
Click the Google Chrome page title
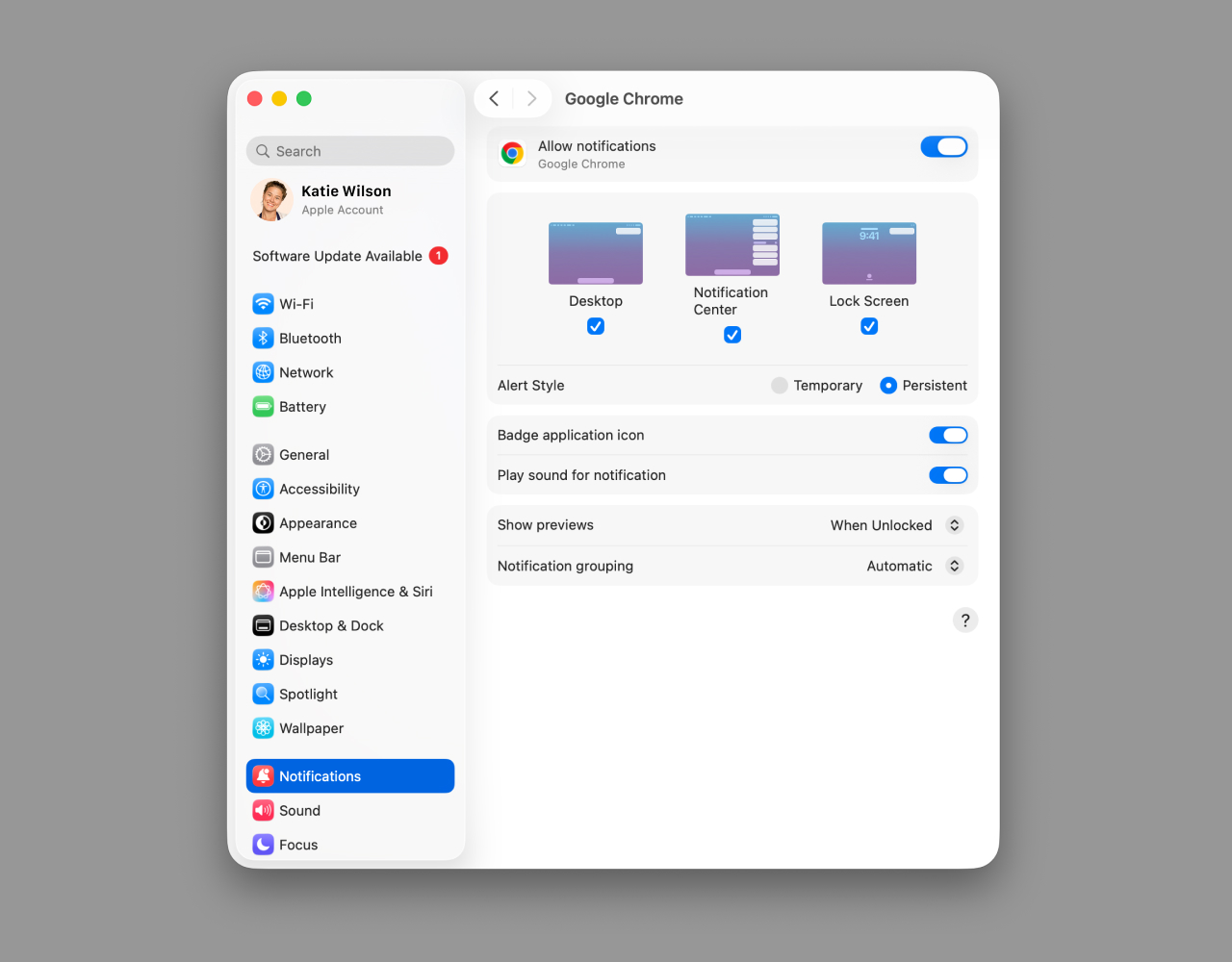[x=624, y=99]
